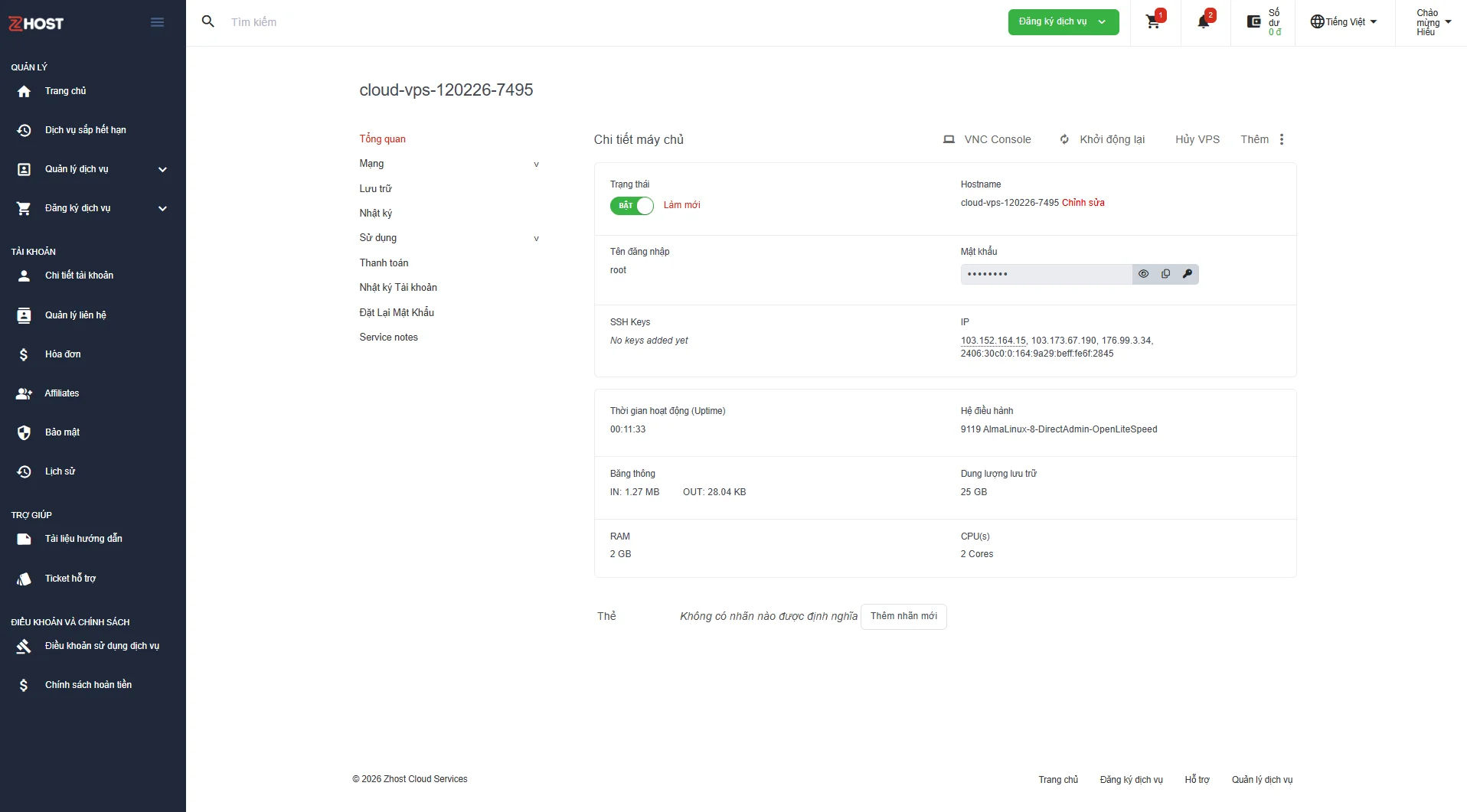Click the Affiliates people icon
Screen dimensions: 1467x812
(x=24, y=393)
